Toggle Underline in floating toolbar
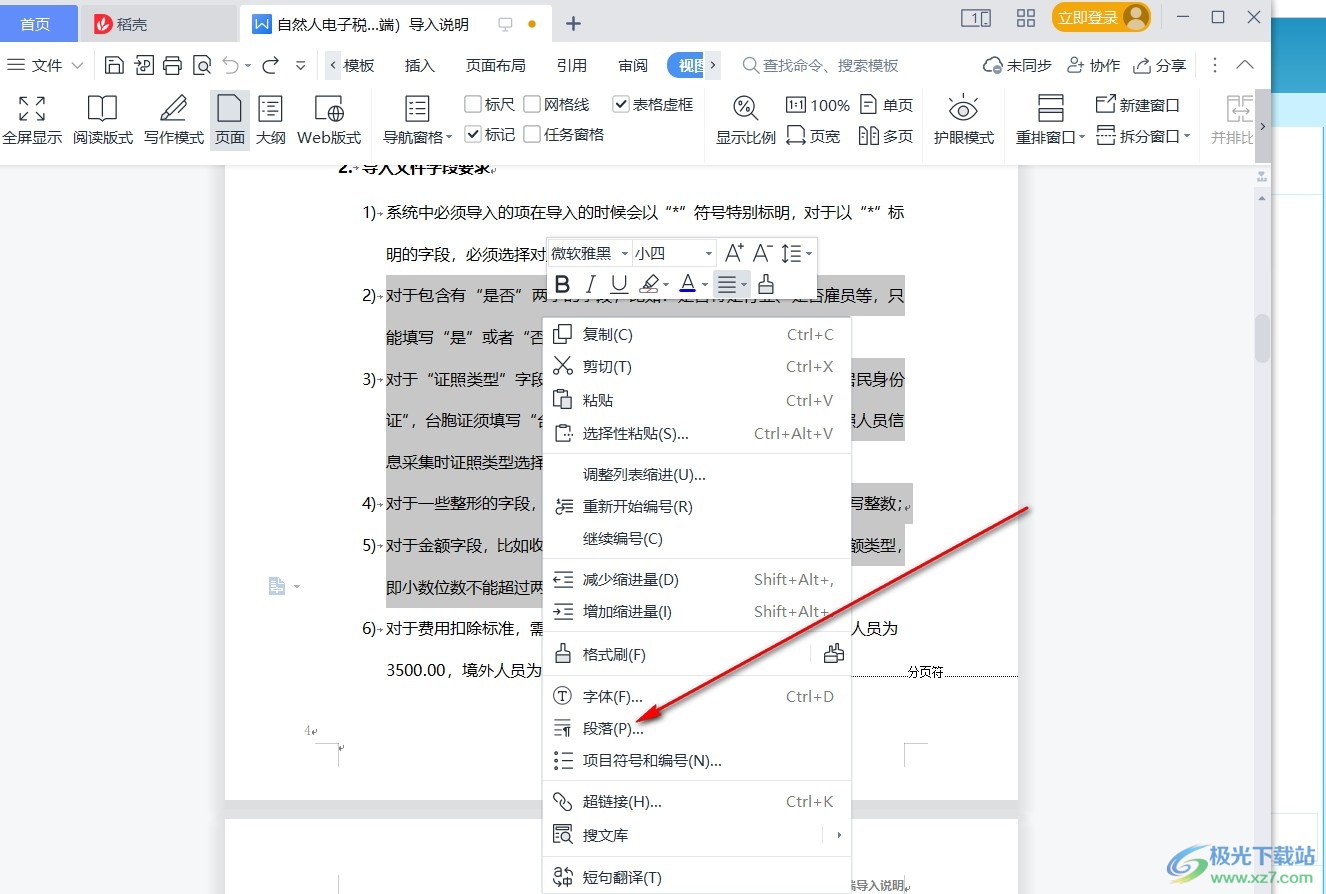 pyautogui.click(x=619, y=284)
